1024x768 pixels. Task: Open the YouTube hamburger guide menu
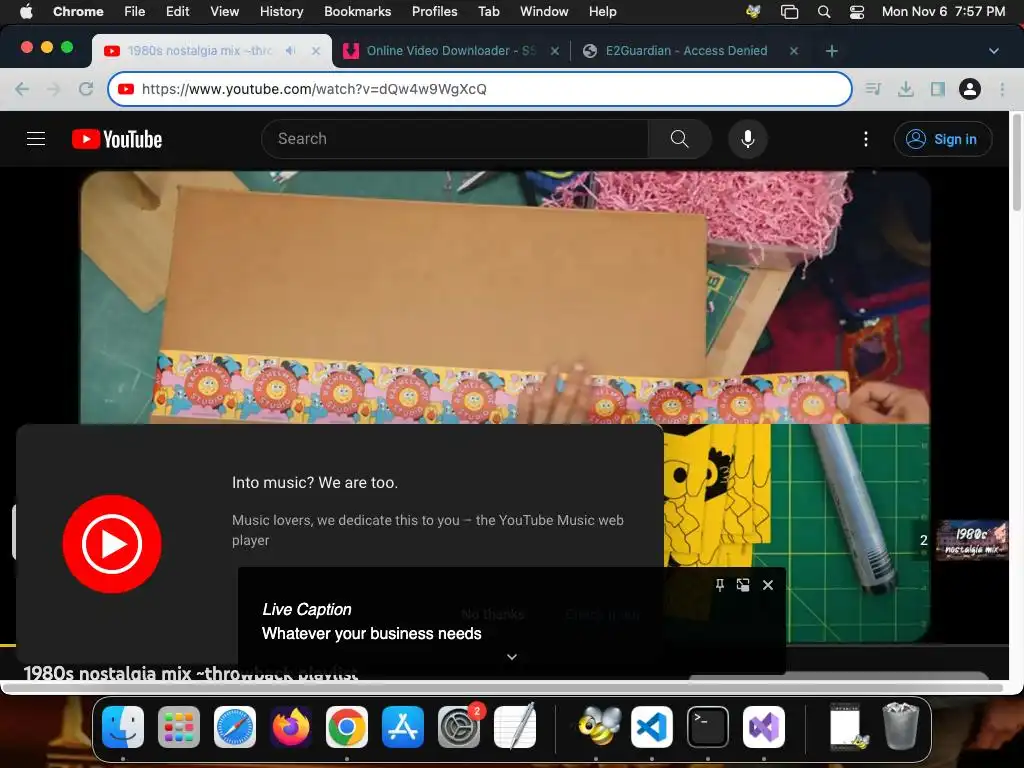point(36,138)
